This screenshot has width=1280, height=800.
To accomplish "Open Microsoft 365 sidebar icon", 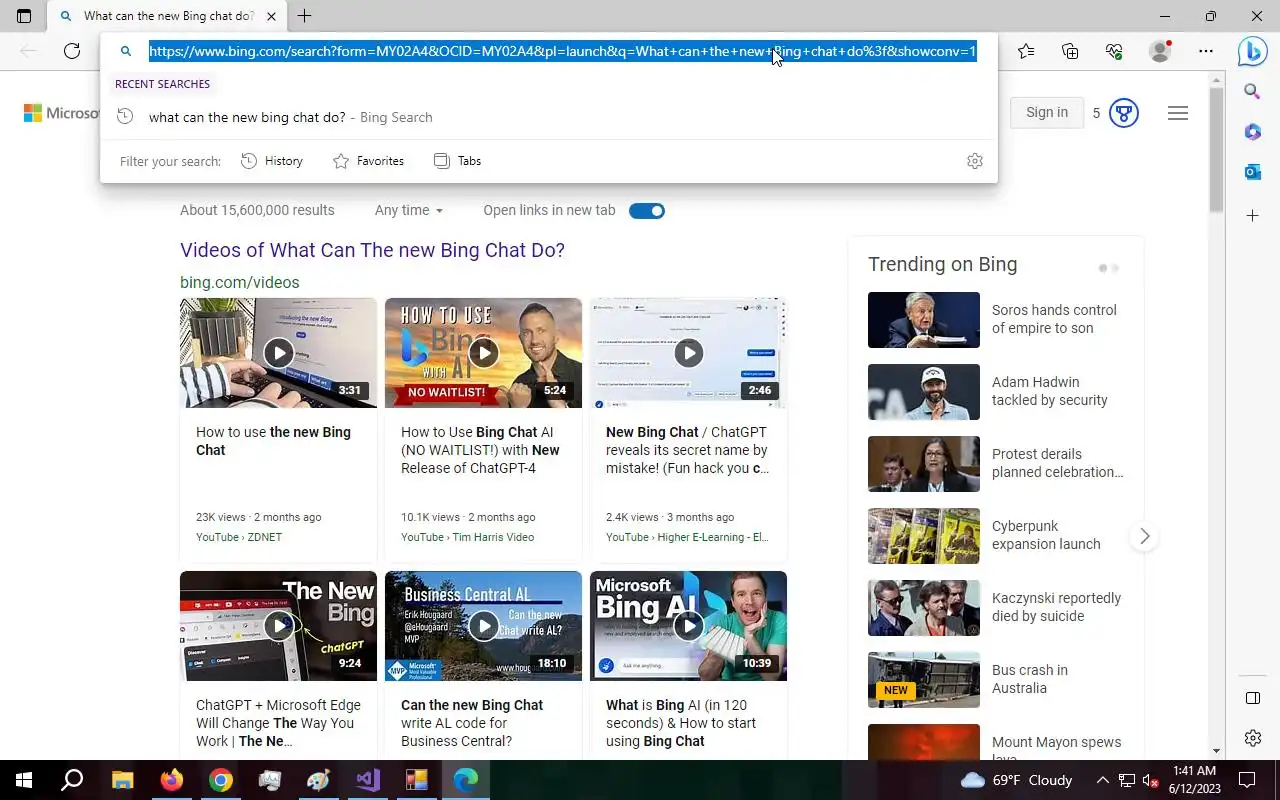I will click(1252, 132).
